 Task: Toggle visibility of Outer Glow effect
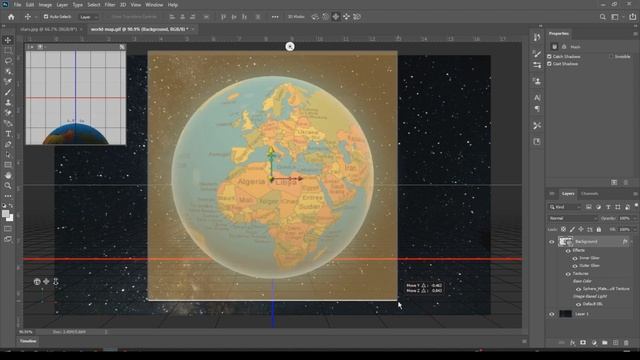(x=575, y=266)
